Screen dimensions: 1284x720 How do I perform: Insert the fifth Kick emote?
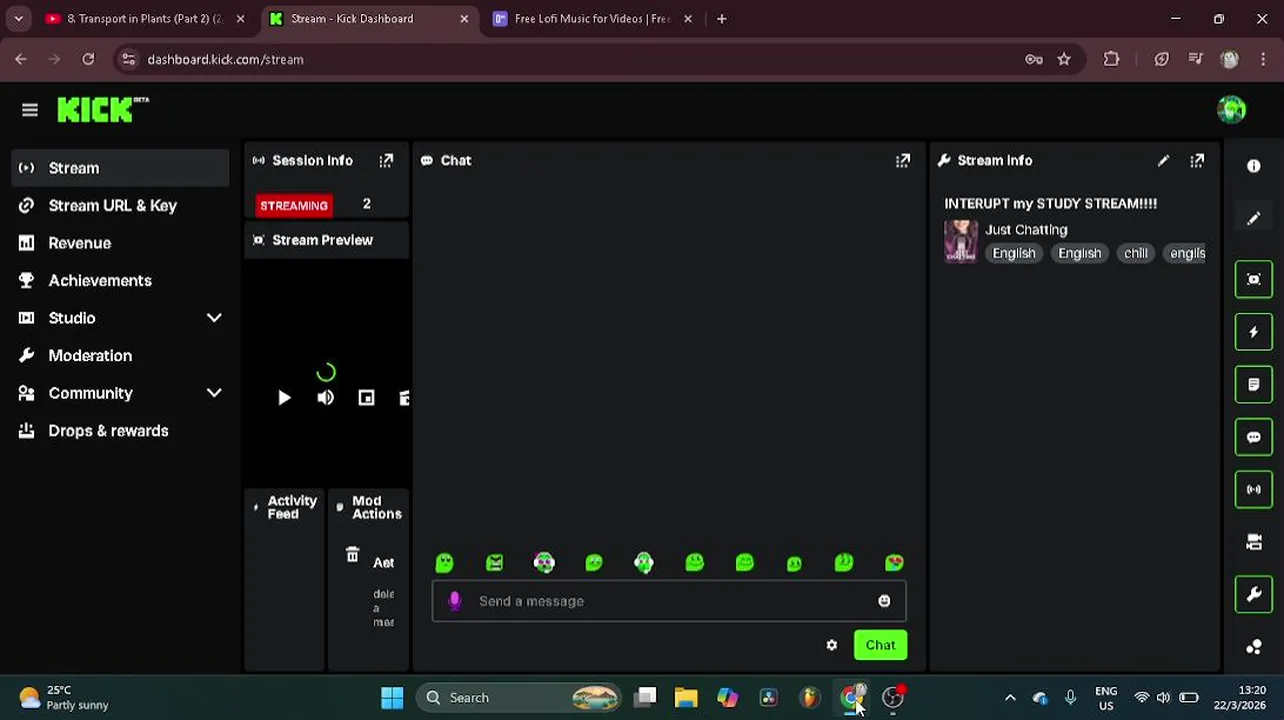point(644,563)
